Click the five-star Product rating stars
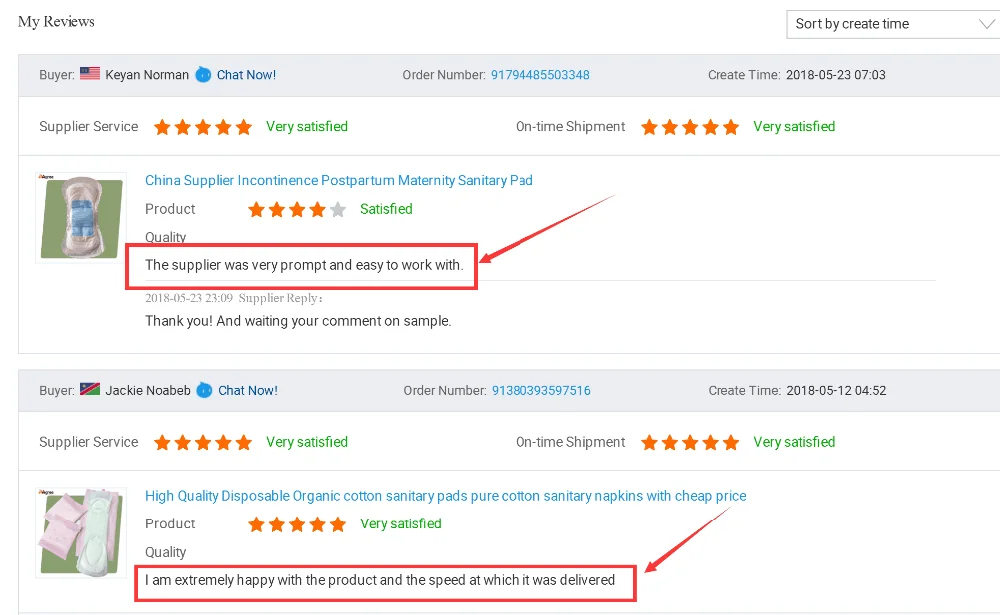 (297, 524)
